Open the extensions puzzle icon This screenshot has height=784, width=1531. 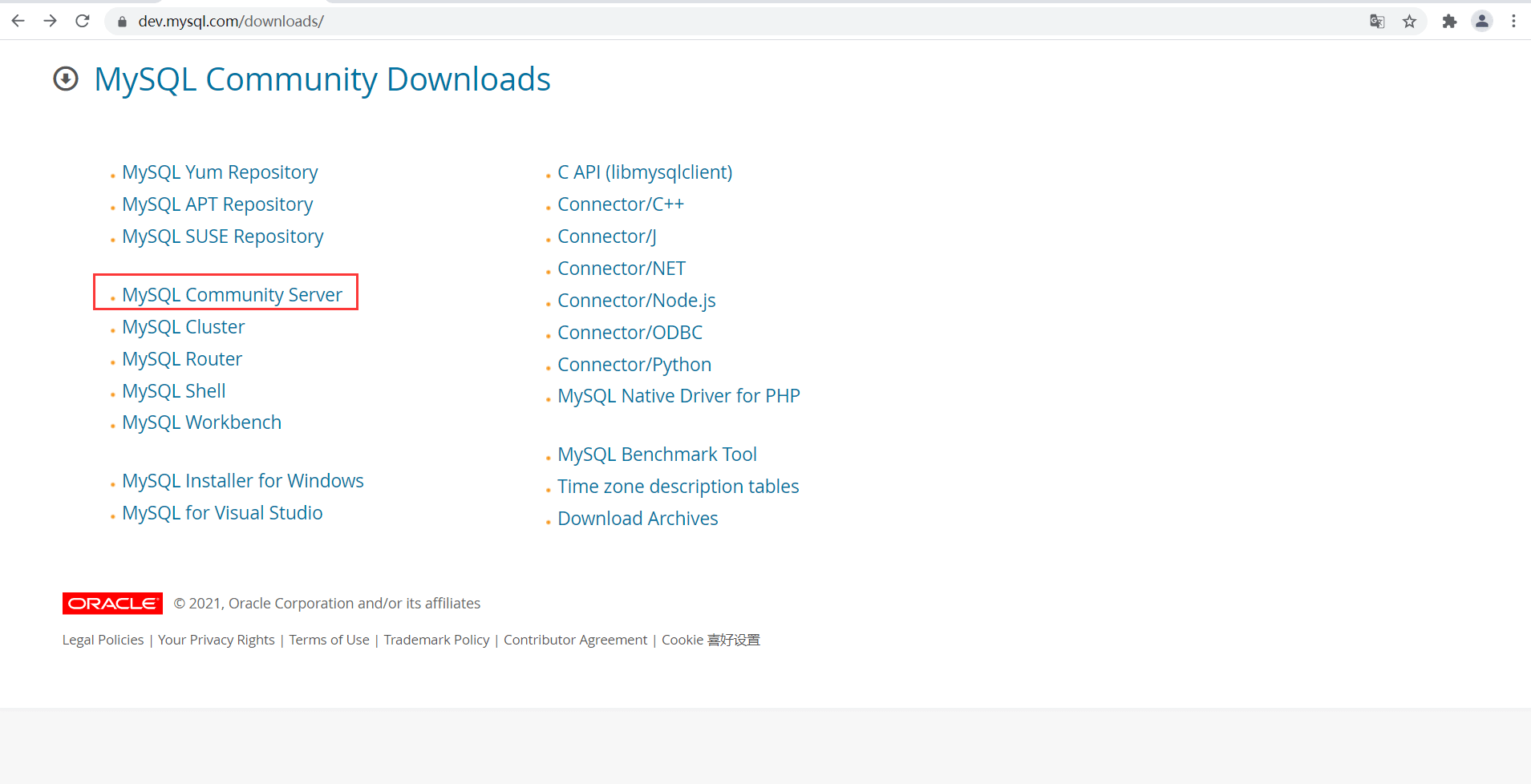[x=1449, y=22]
